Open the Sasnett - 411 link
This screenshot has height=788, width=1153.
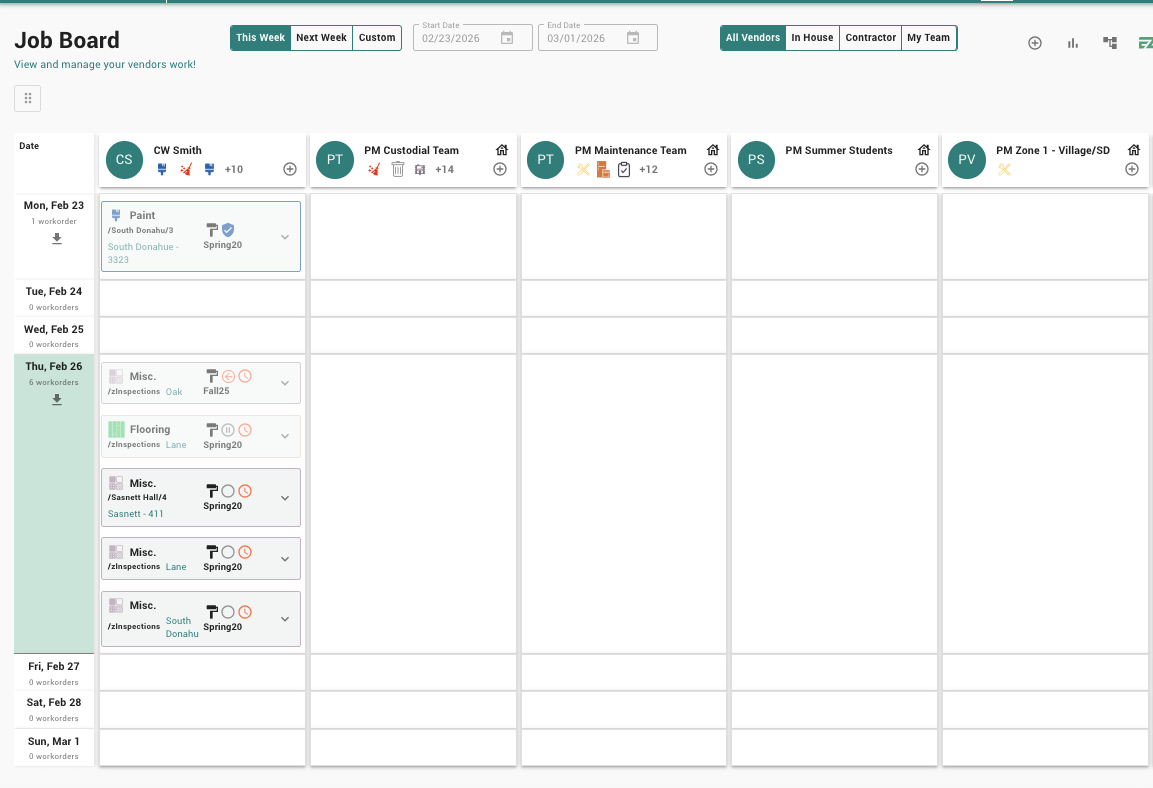click(x=135, y=514)
